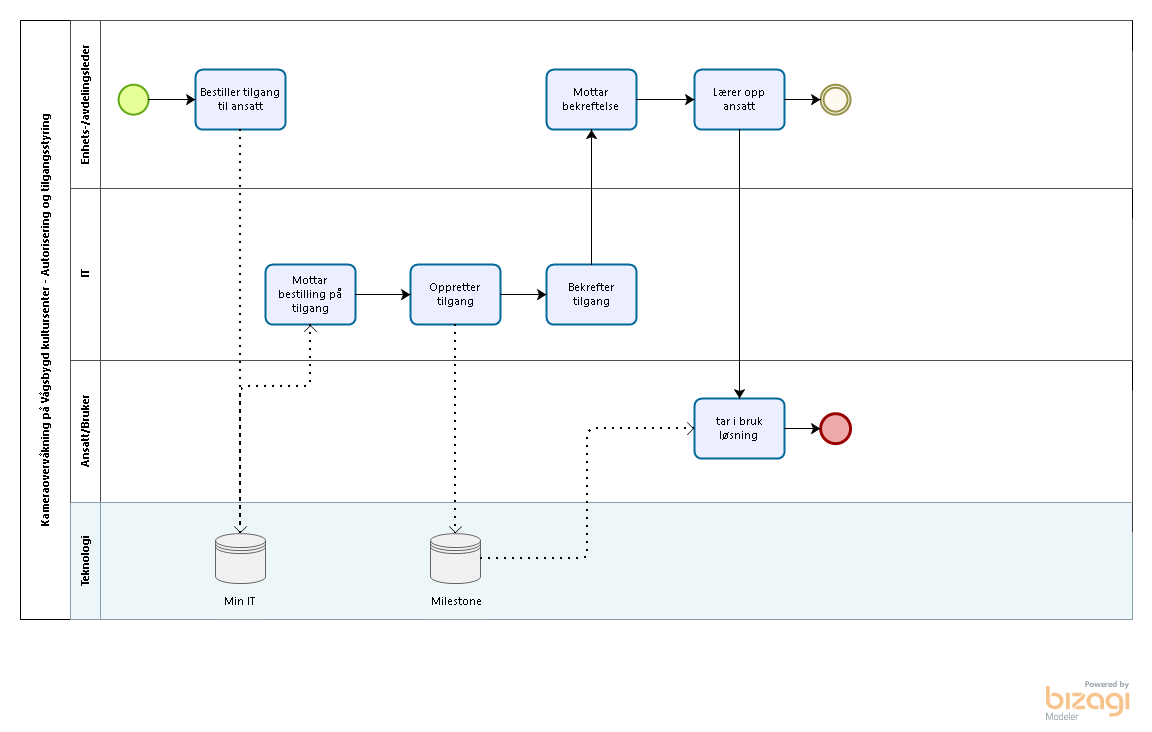Click the 'Oppretter tilgang' task box
Viewport: 1152px width, 732px height.
(455, 294)
